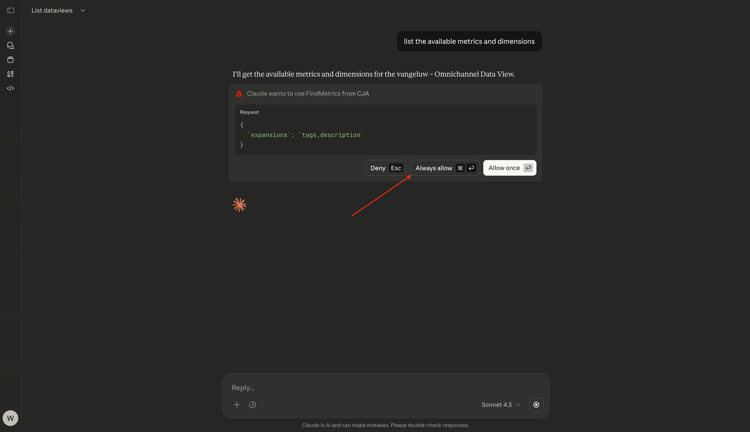Click the warning triangle icon in tool request
Viewport: 750px width, 432px height.
coord(239,94)
